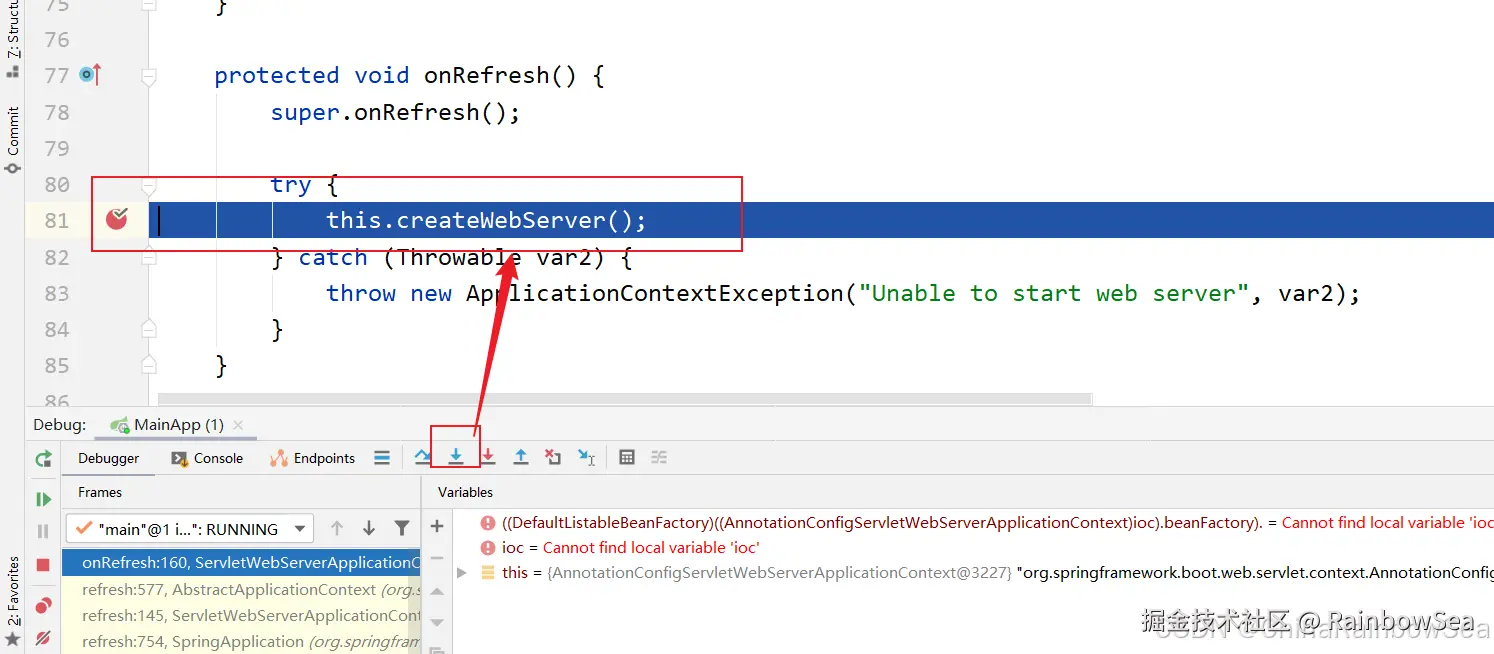This screenshot has height=654, width=1494.
Task: Open the Favorites tool window sidebar tab
Action: (12, 601)
